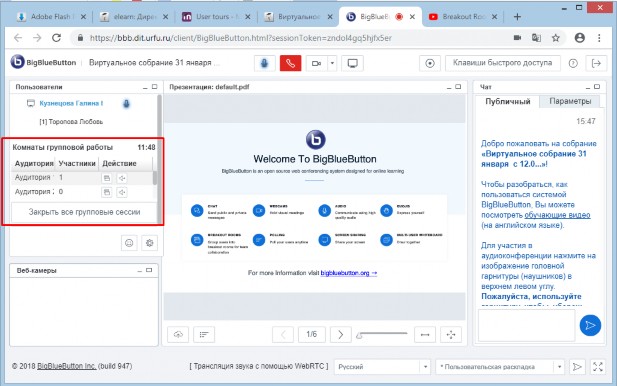The width and height of the screenshot is (617, 386).
Task: Bookmark page with star icon
Action: (x=555, y=38)
